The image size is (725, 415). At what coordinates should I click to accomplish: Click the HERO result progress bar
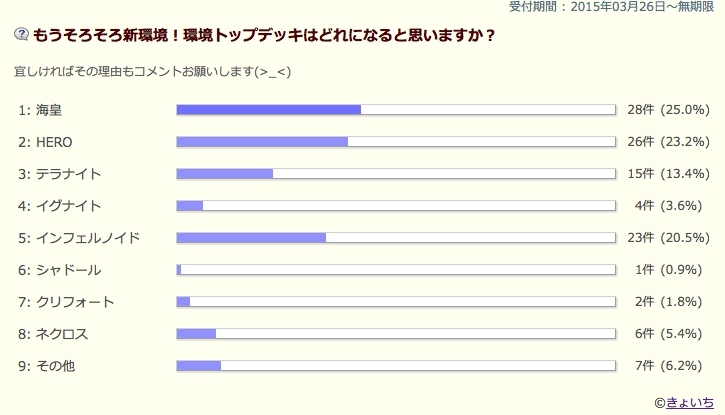(x=395, y=141)
